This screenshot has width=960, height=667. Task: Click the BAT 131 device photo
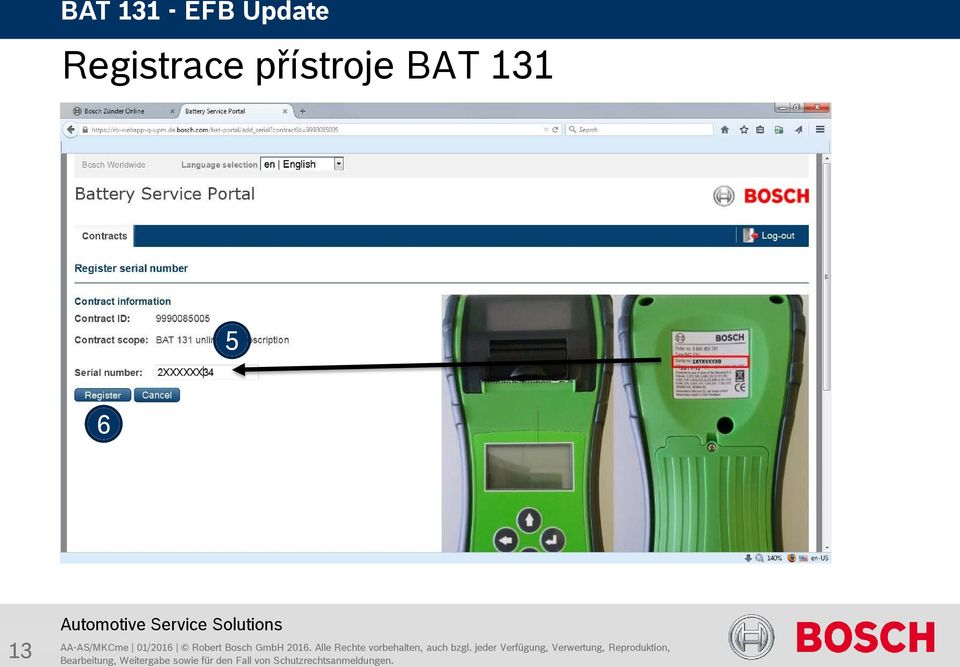point(624,423)
